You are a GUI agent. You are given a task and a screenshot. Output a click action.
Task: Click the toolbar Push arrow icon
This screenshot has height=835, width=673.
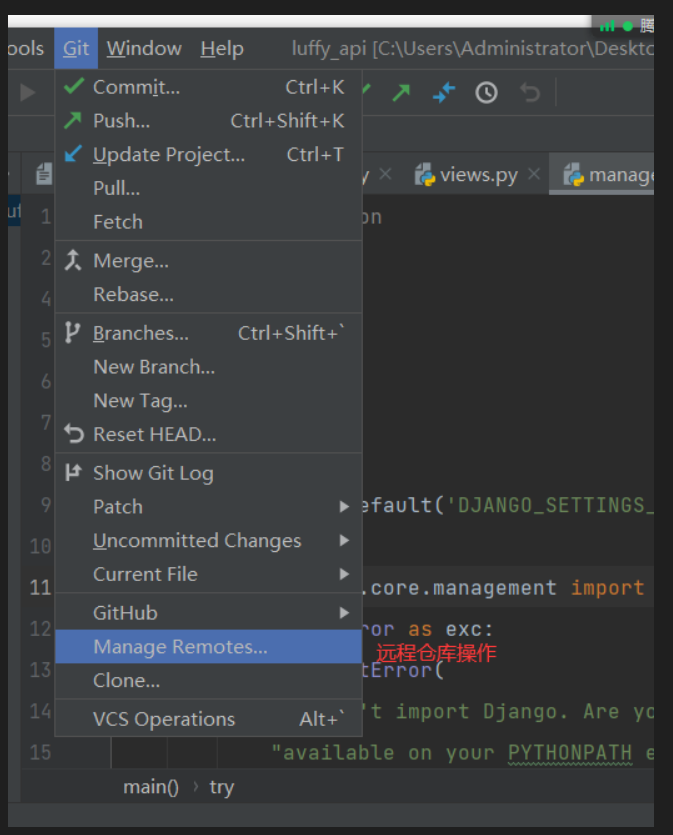pyautogui.click(x=401, y=93)
